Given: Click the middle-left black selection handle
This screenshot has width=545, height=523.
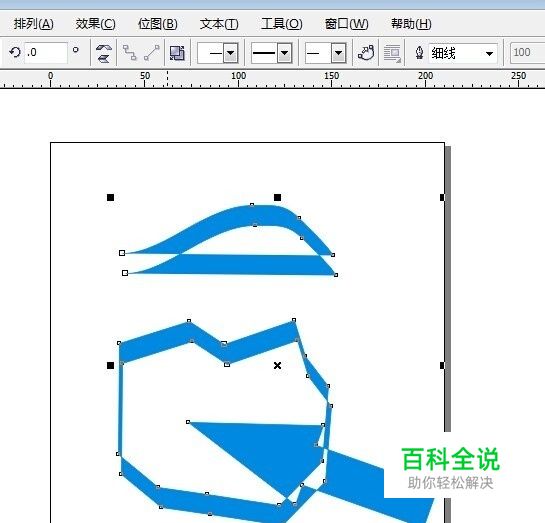Looking at the screenshot, I should tap(111, 365).
